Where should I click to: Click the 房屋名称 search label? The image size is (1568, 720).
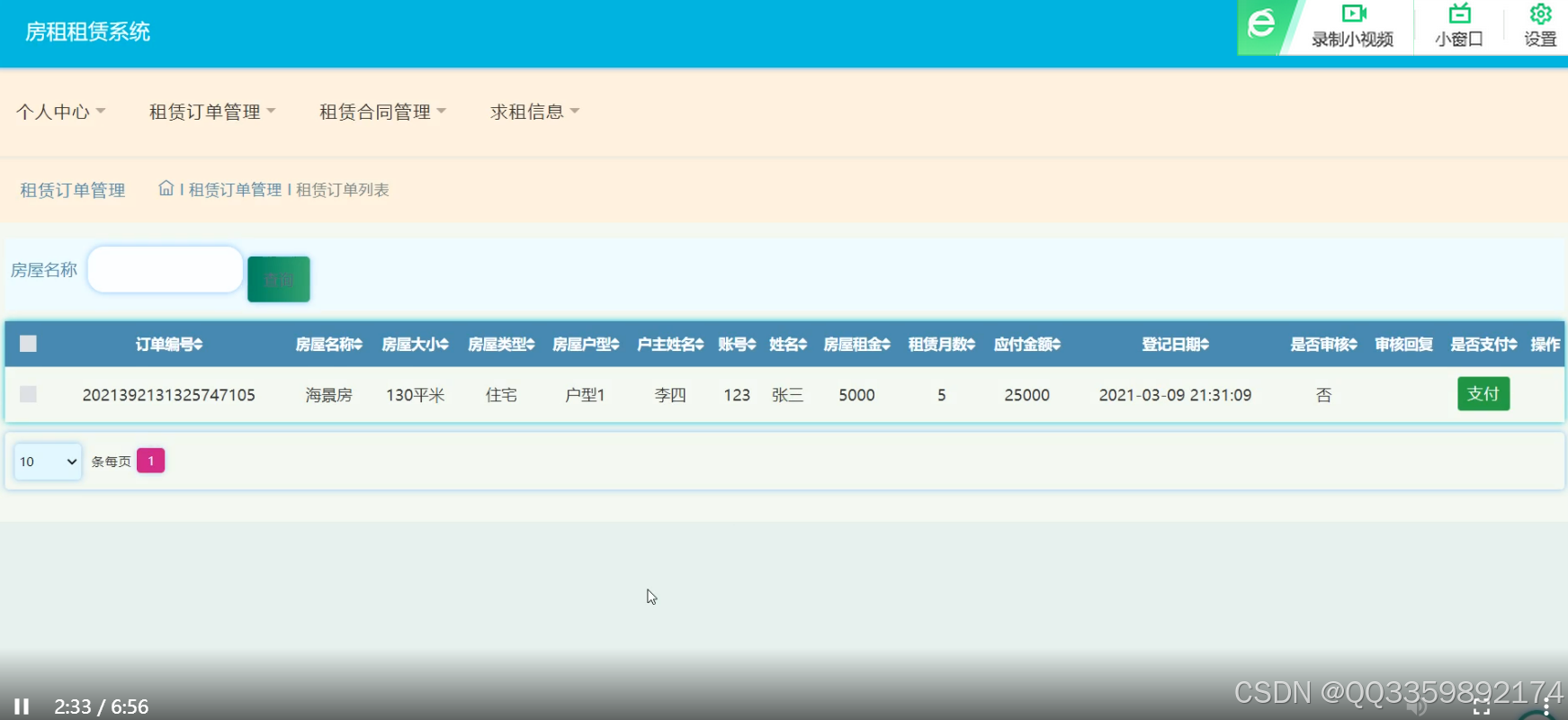[44, 270]
